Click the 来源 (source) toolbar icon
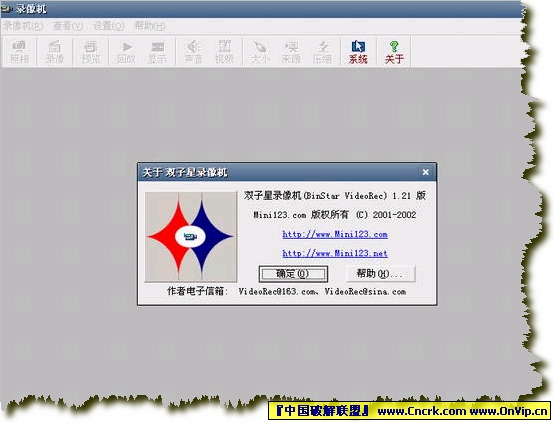 pyautogui.click(x=291, y=52)
